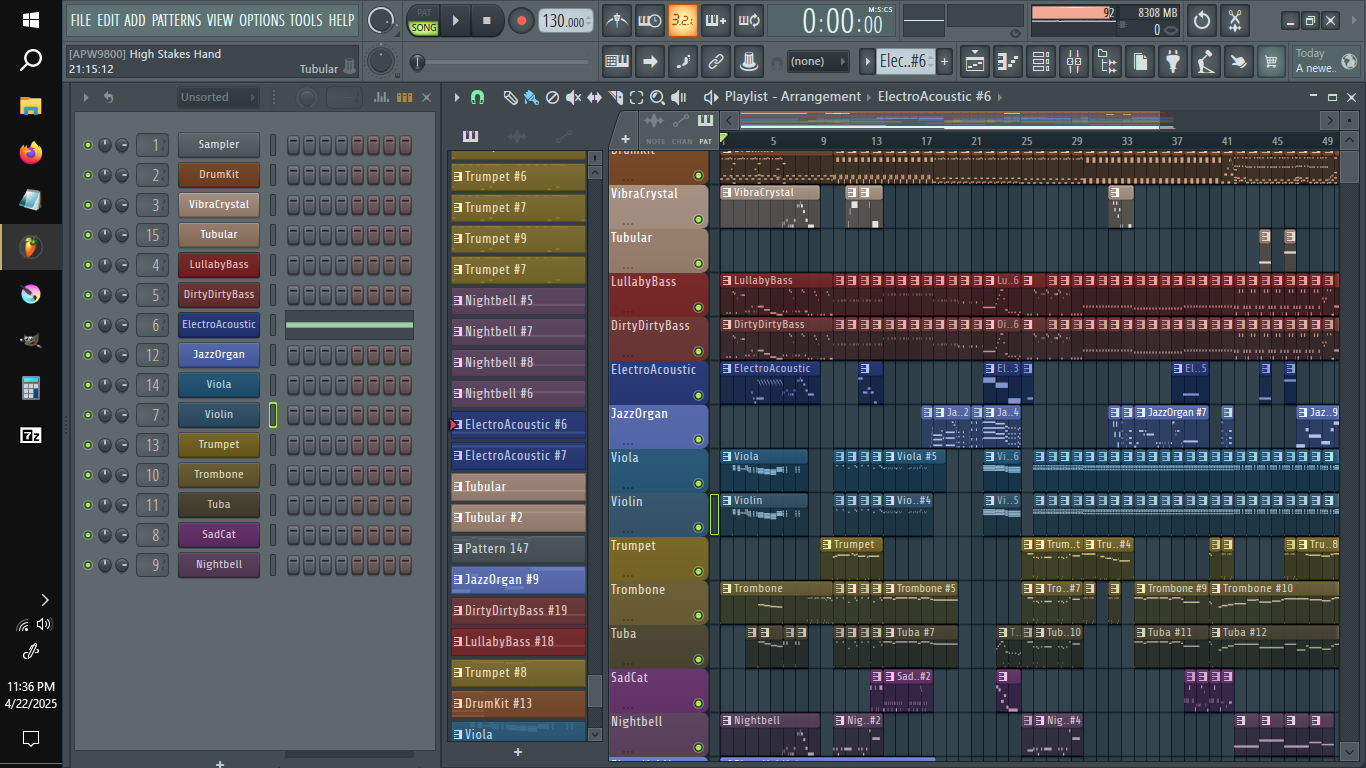This screenshot has width=1366, height=768.
Task: Expand pattern list arrow beside Elec..#6
Action: click(868, 62)
